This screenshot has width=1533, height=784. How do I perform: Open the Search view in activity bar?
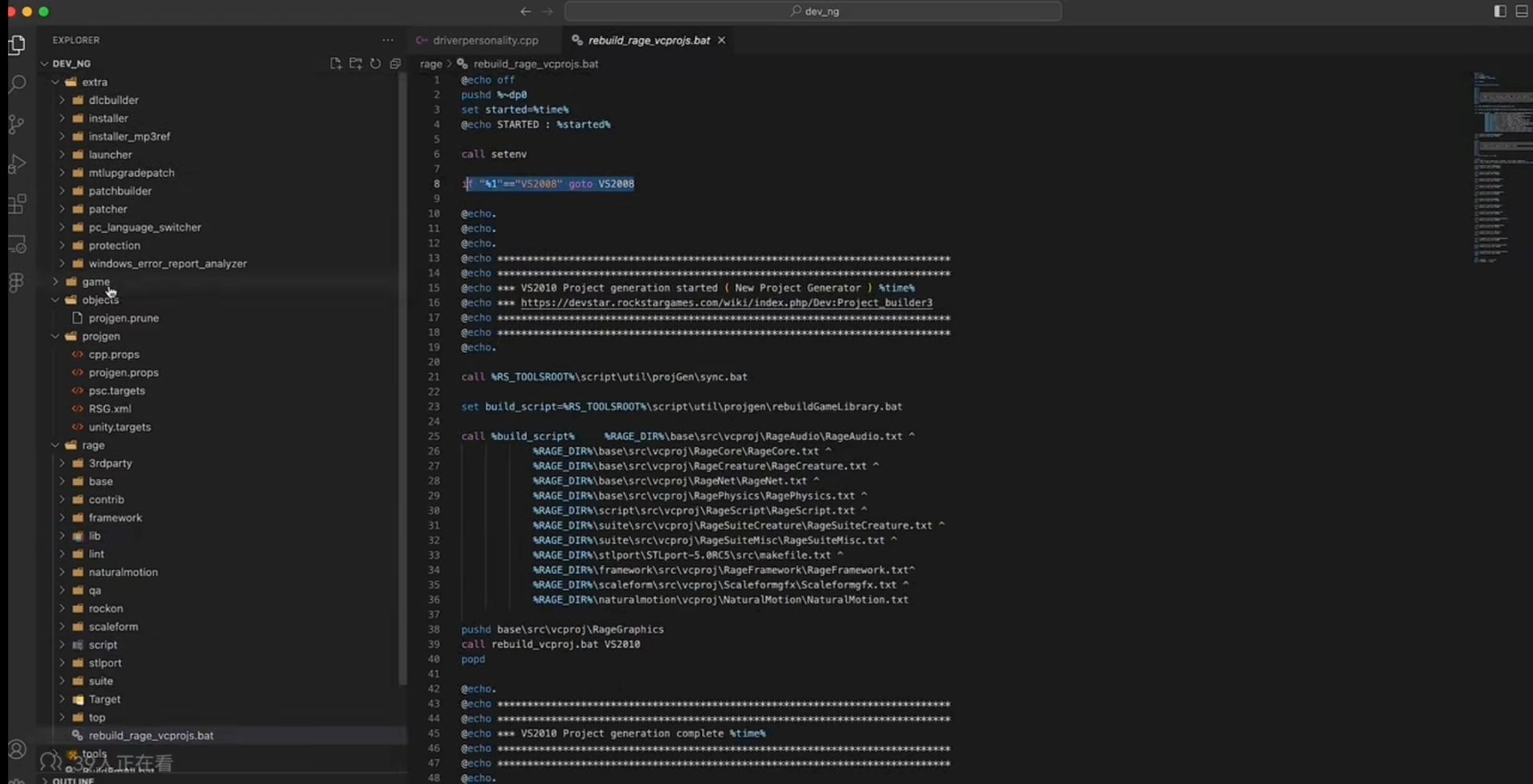[17, 84]
